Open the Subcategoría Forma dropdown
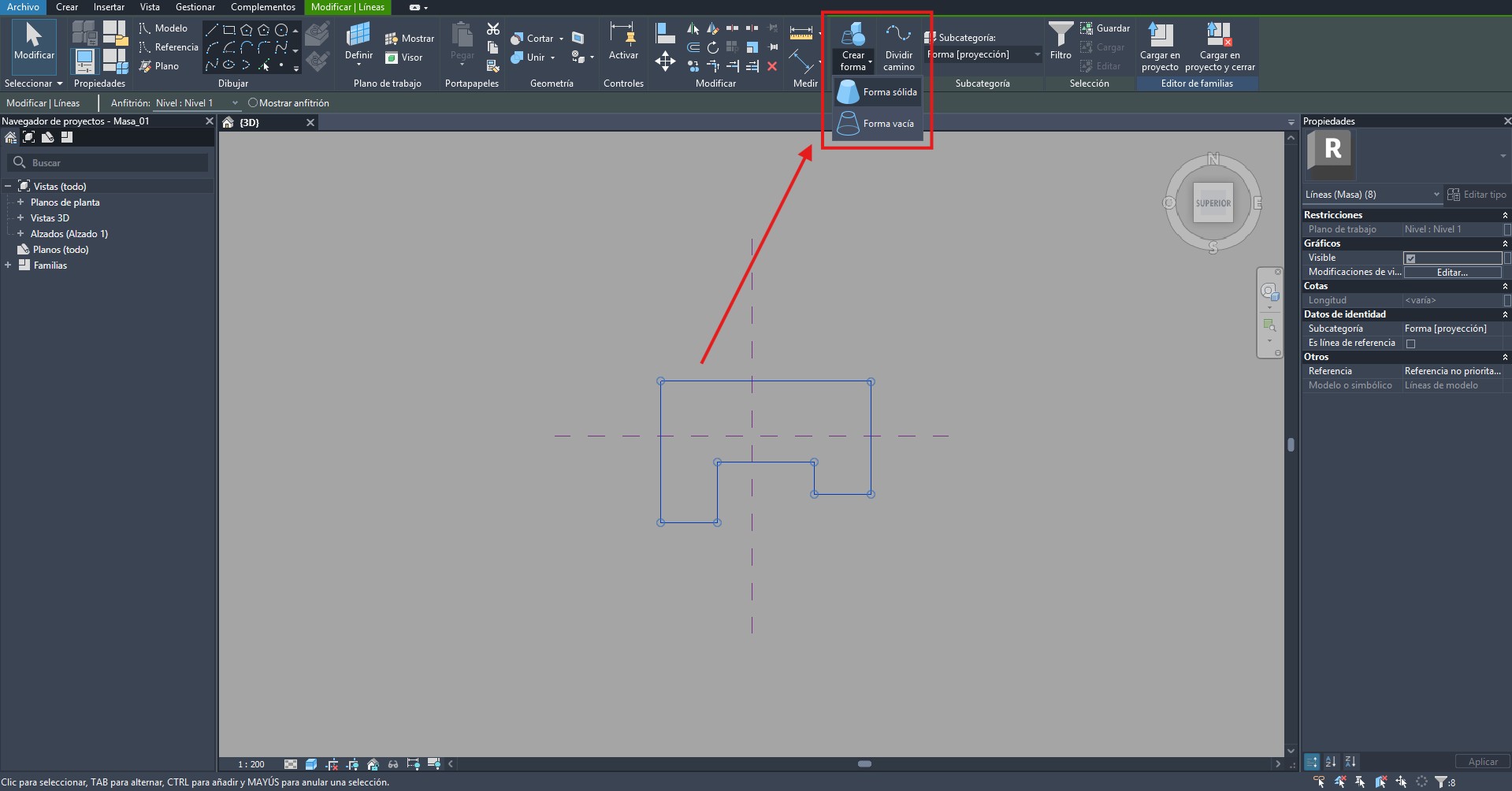This screenshot has height=791, width=1512. point(1036,54)
